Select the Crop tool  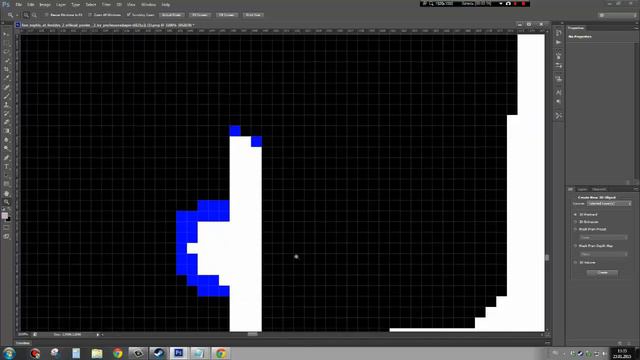(6, 69)
